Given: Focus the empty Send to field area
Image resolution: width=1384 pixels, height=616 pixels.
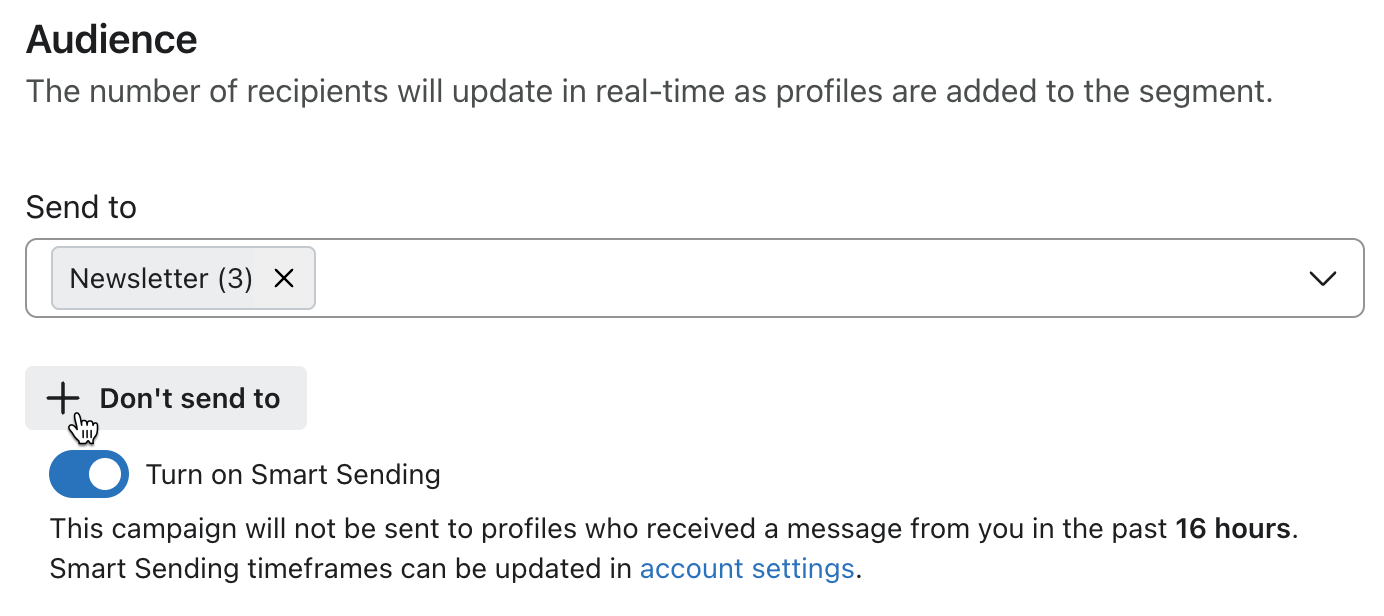Looking at the screenshot, I should coord(800,279).
